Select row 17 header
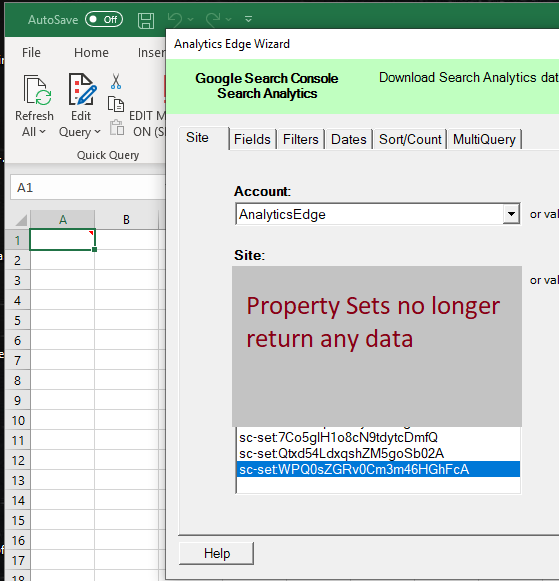The height and width of the screenshot is (581, 559). [x=17, y=560]
